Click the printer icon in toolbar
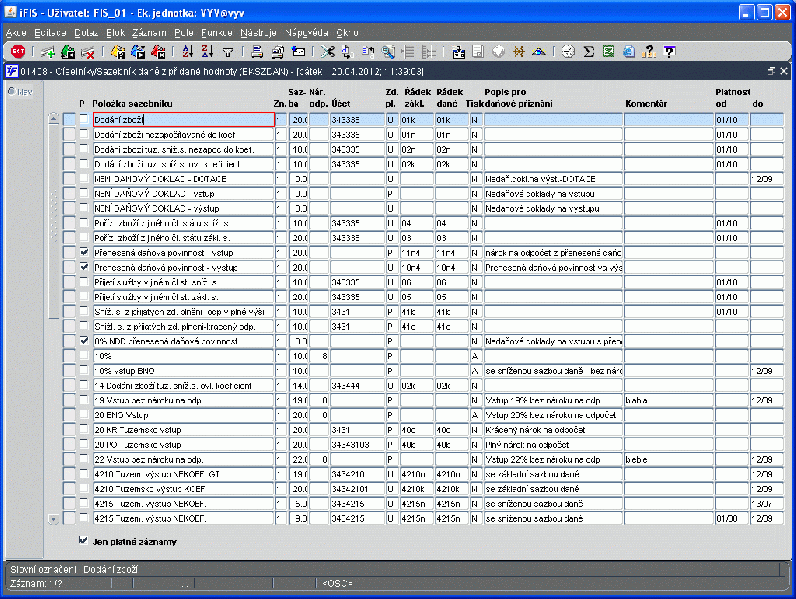Screen dimensions: 796x599 click(x=256, y=51)
